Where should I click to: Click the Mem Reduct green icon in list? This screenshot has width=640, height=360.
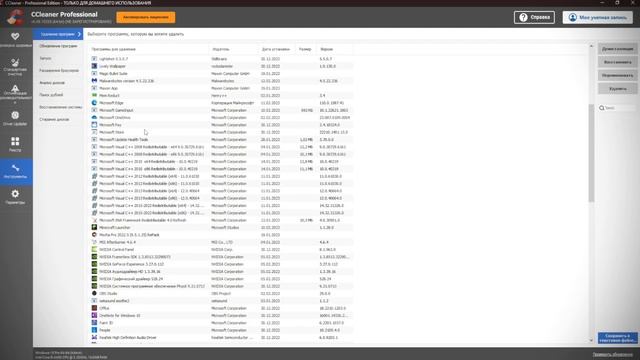point(94,96)
